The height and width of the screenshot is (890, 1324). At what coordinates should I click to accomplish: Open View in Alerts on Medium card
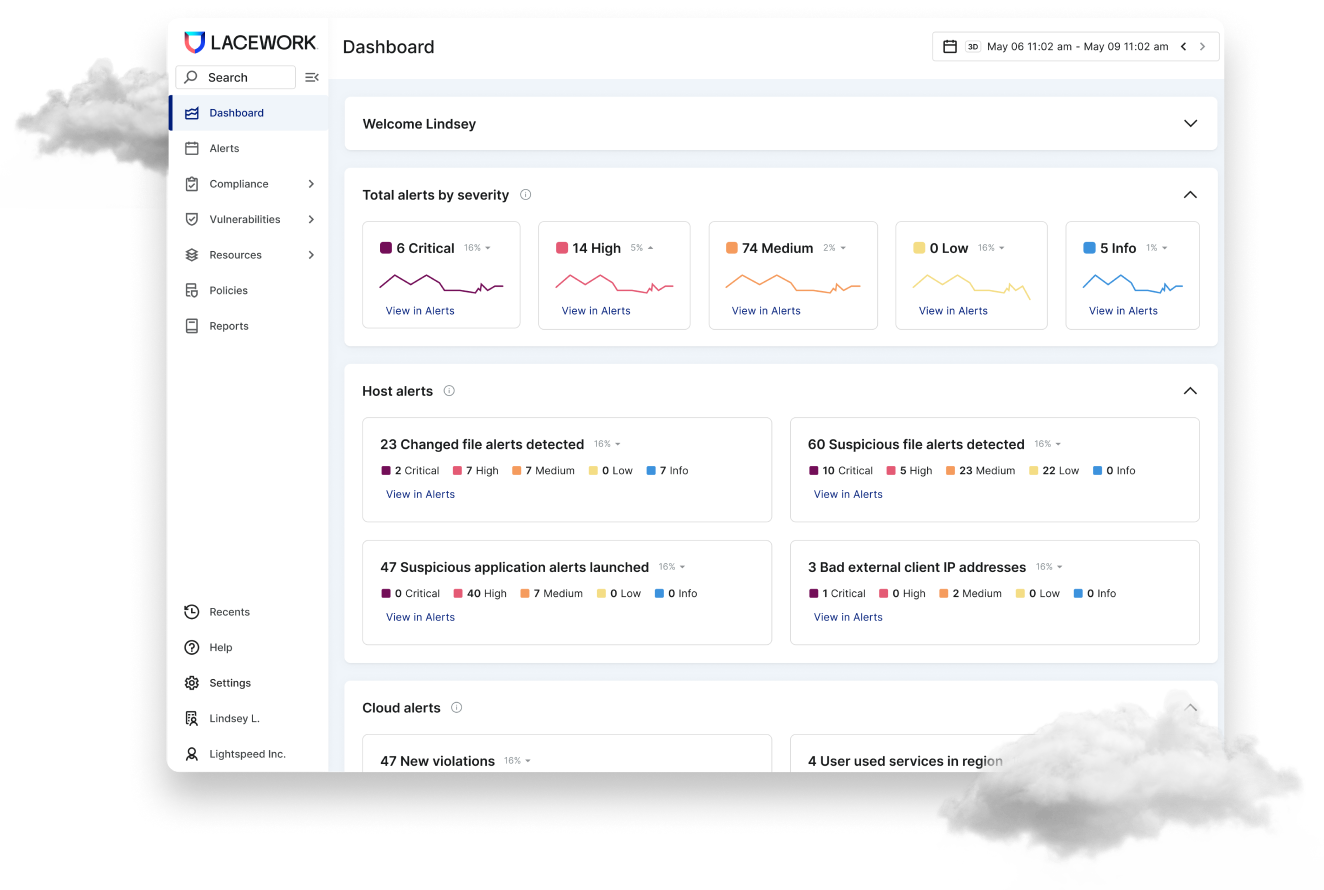766,311
